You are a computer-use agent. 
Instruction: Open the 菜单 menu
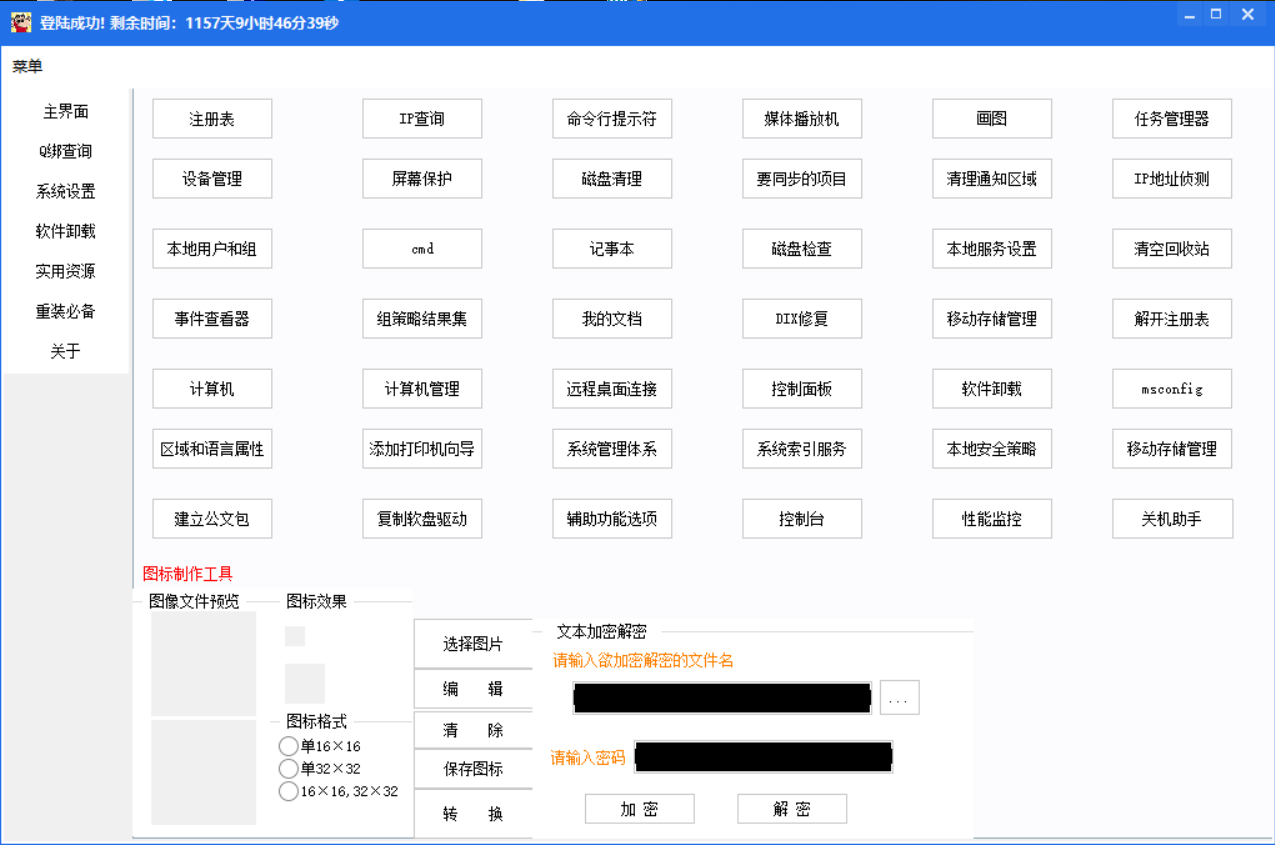coord(28,67)
